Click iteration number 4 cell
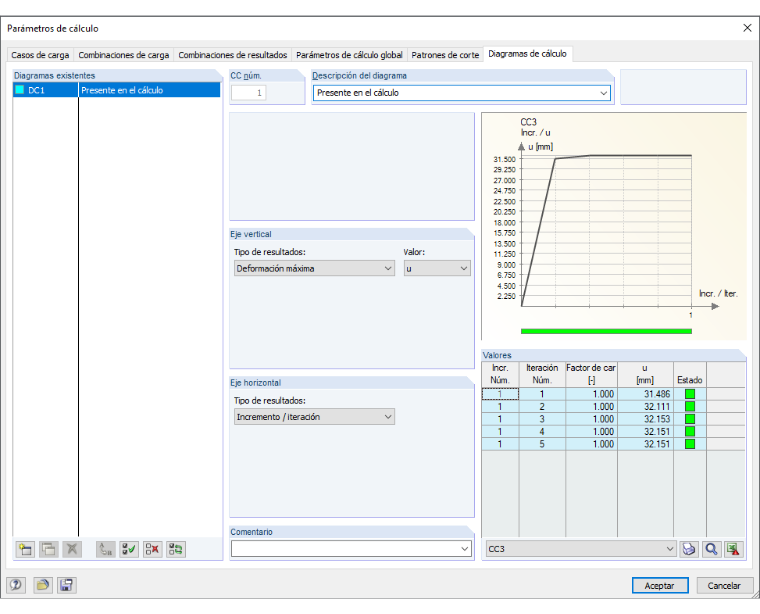Image resolution: width=760 pixels, height=614 pixels. [542, 432]
